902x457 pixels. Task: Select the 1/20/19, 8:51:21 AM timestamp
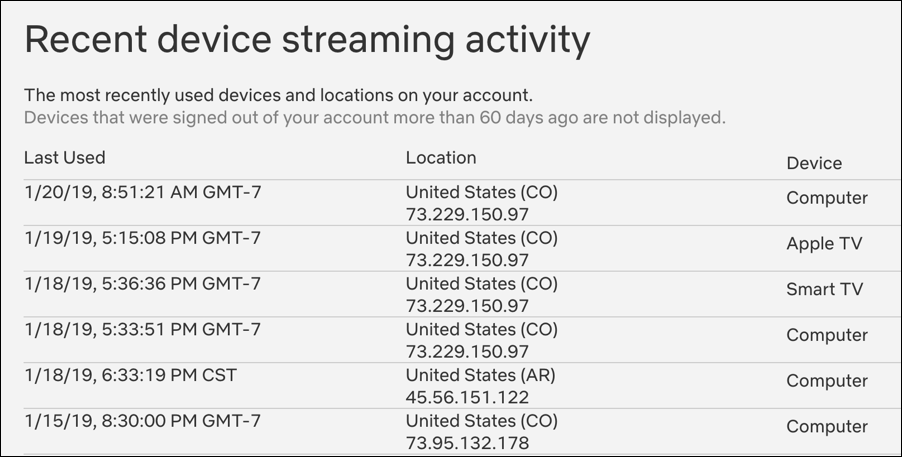(142, 192)
